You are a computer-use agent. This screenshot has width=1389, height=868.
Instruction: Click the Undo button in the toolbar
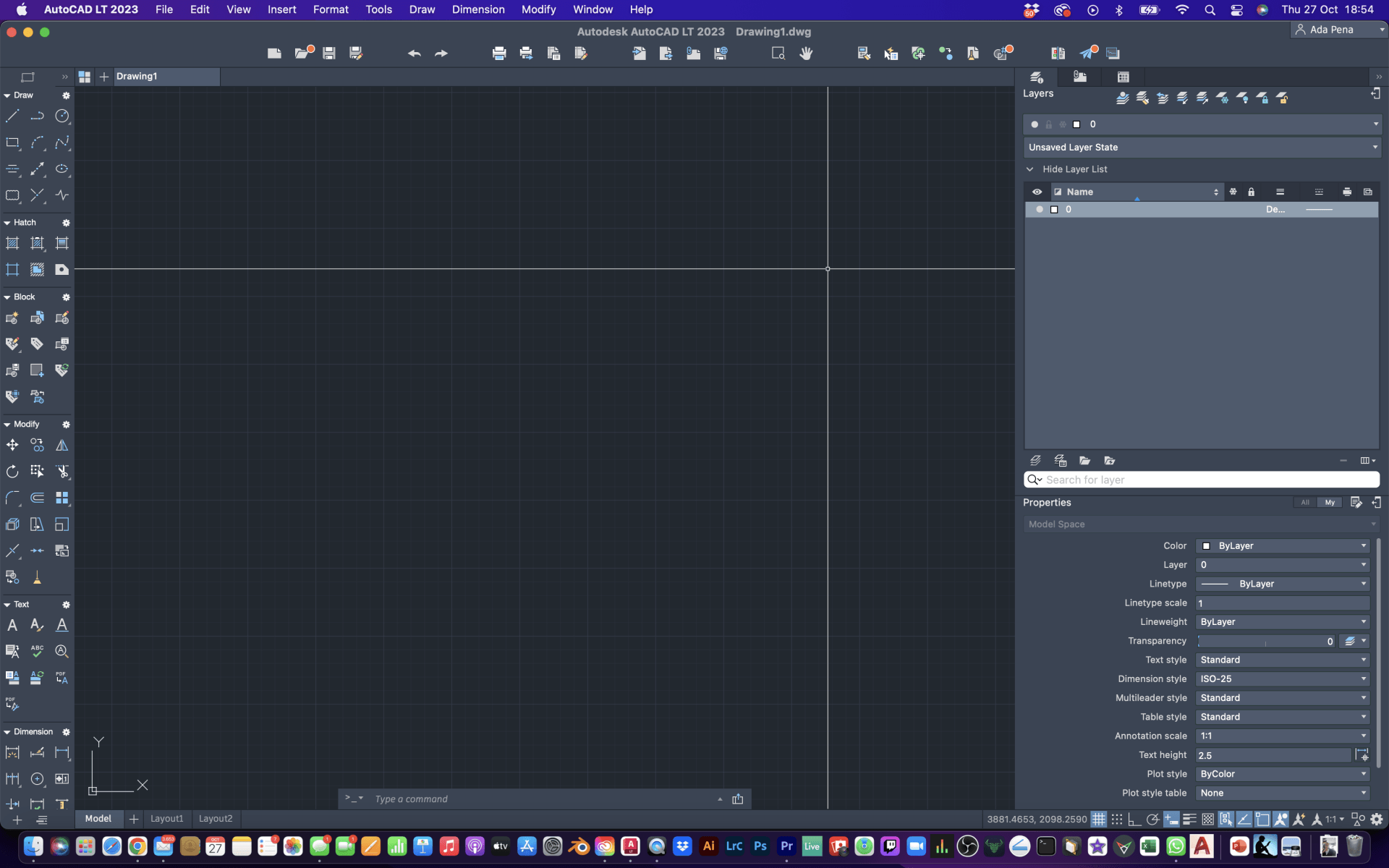click(414, 53)
